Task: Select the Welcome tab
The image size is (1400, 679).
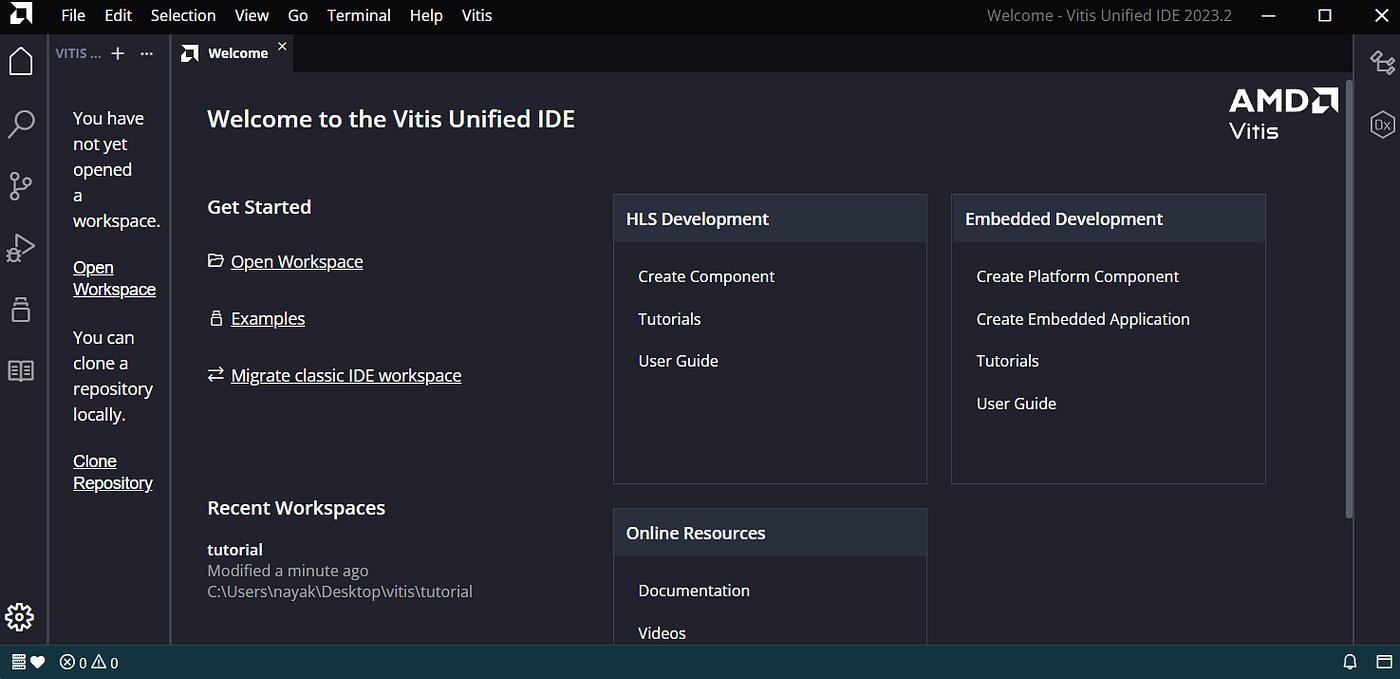Action: [x=233, y=54]
